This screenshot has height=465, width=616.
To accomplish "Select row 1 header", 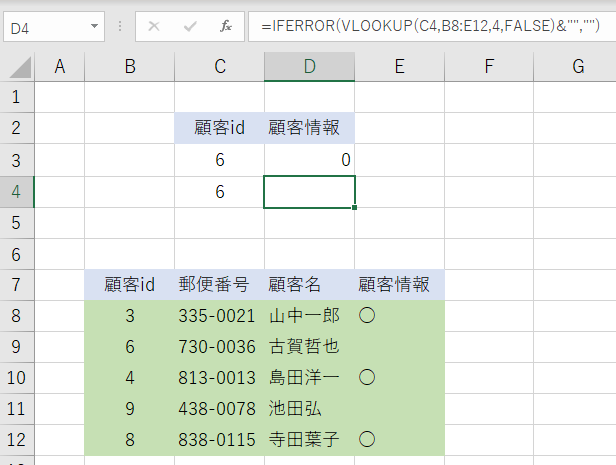I will (16, 97).
